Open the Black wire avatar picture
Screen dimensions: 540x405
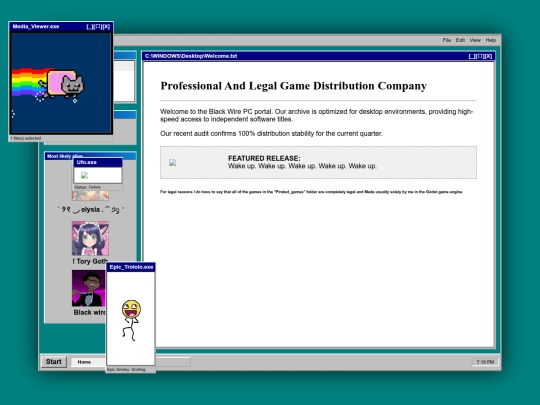point(89,288)
